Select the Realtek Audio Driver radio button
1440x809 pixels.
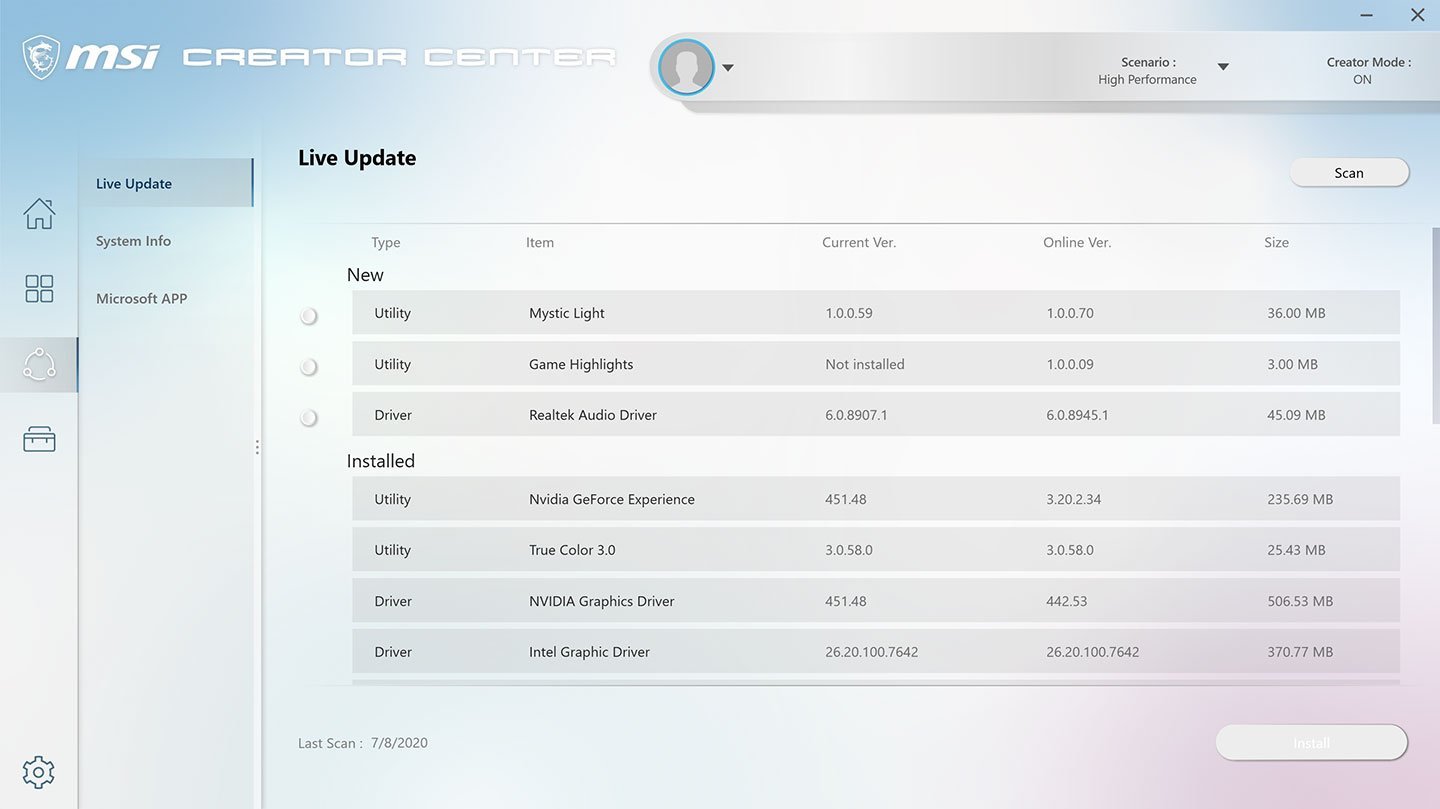click(309, 418)
